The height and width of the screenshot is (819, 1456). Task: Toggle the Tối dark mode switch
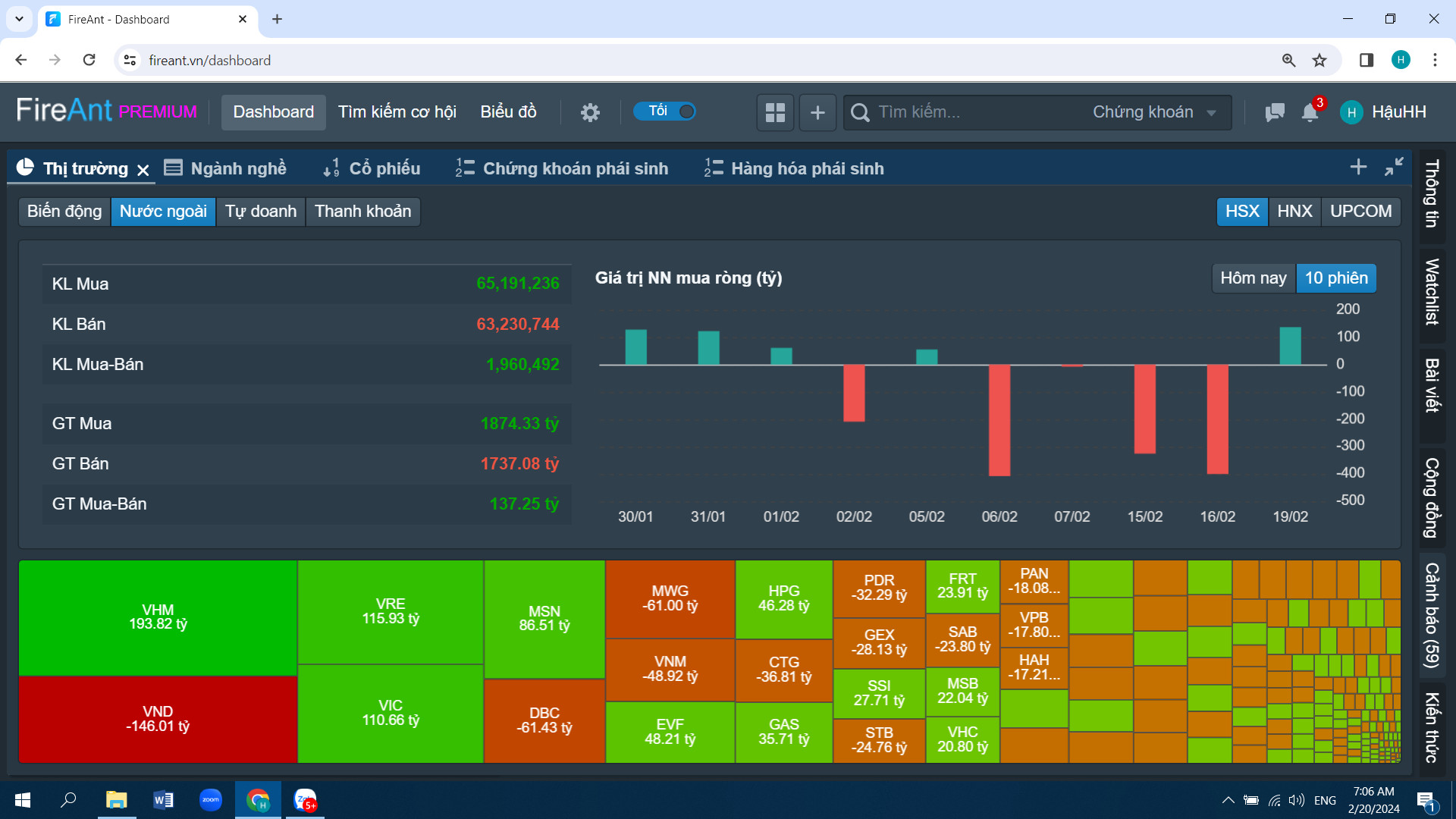coord(665,111)
